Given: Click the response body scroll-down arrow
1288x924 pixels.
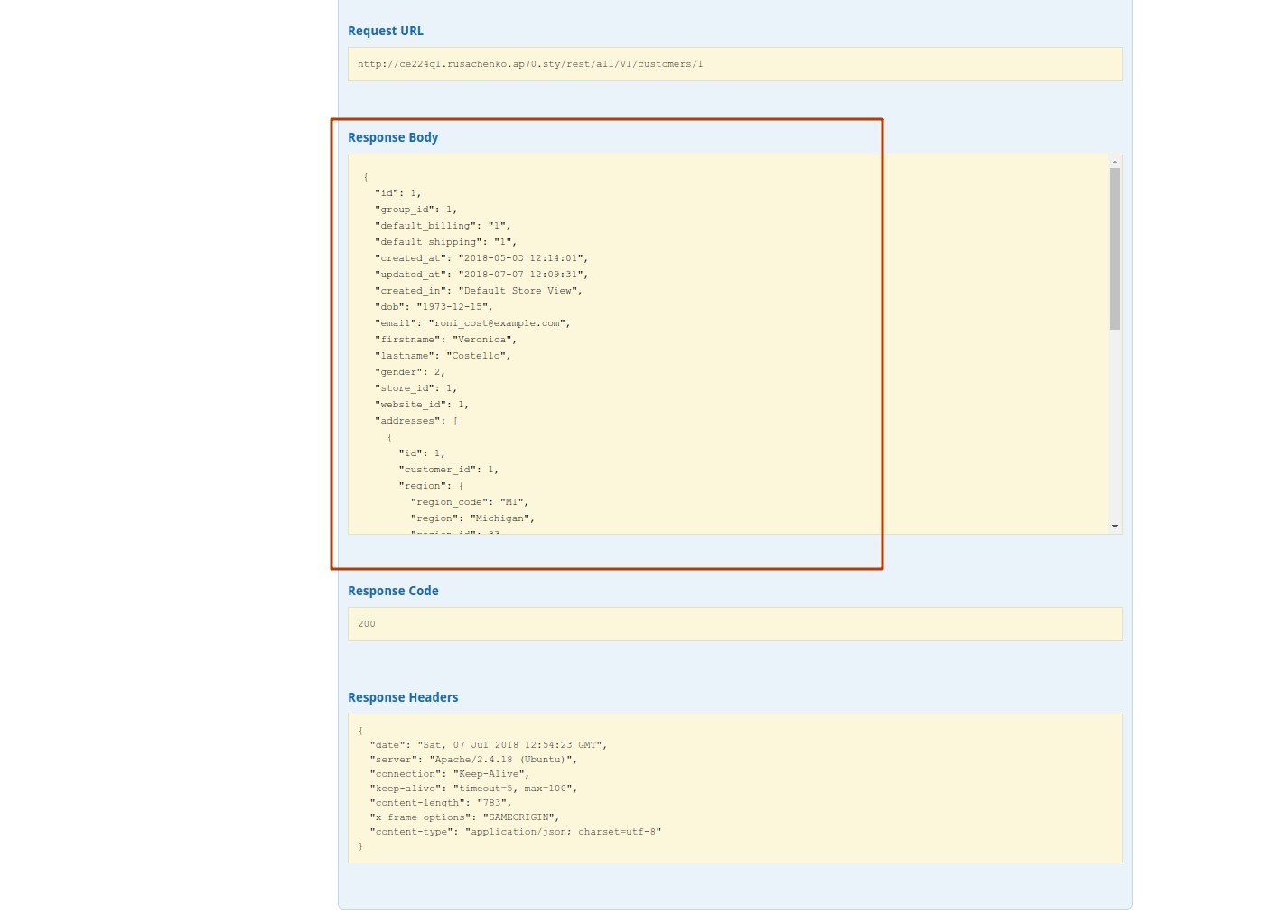Looking at the screenshot, I should point(1115,527).
